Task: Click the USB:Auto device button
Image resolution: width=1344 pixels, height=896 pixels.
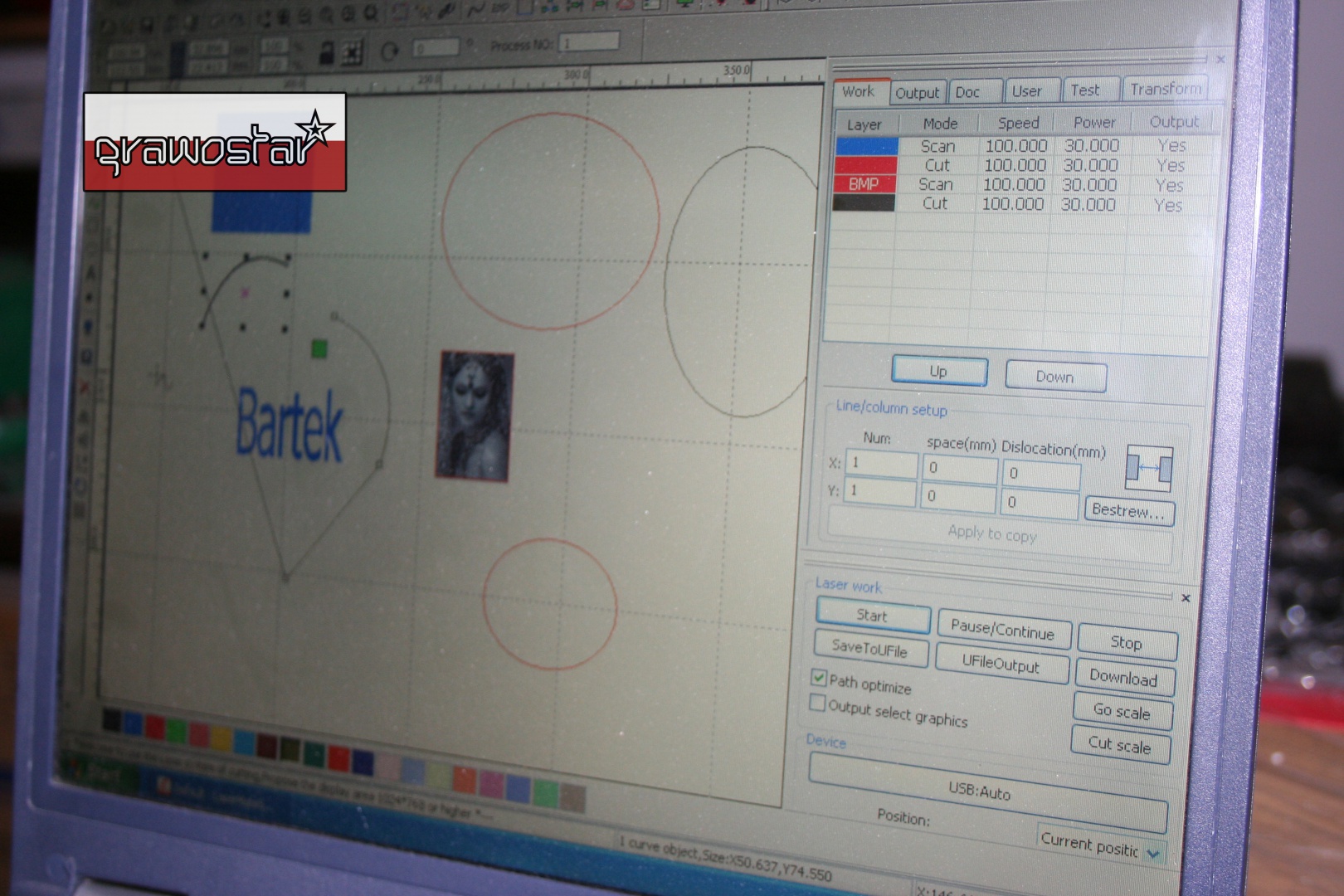Action: [987, 792]
